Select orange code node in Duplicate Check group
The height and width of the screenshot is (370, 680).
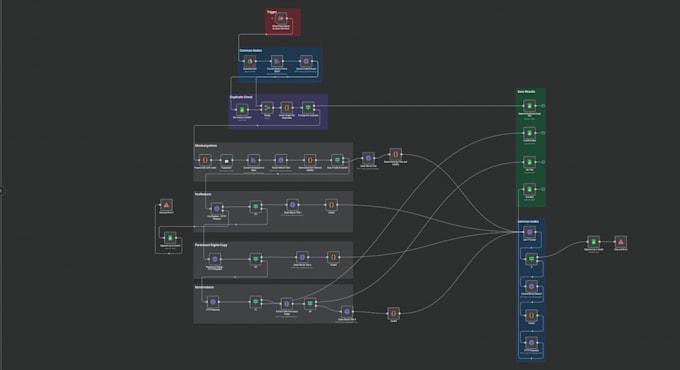click(x=286, y=108)
